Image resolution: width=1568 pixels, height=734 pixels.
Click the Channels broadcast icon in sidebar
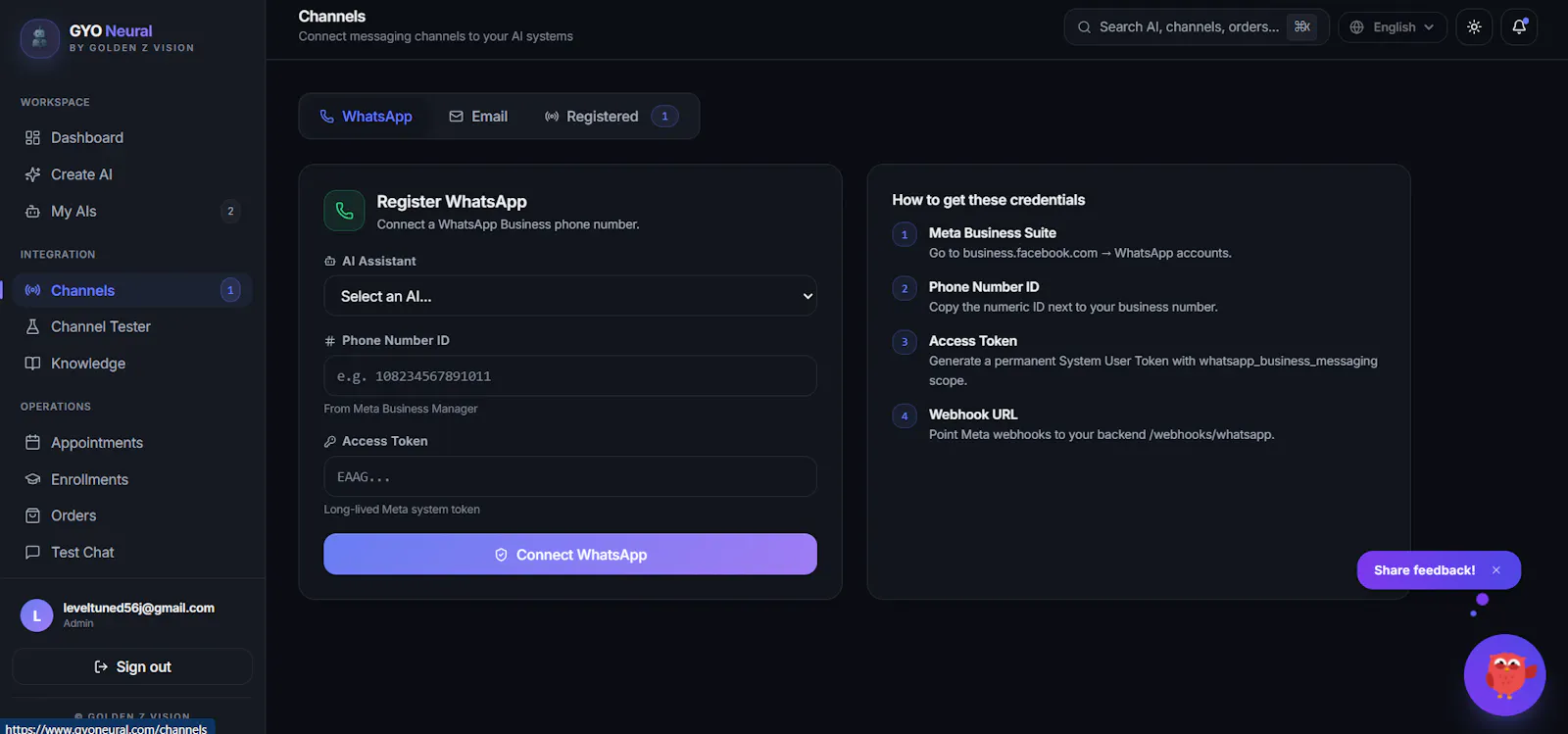click(32, 290)
